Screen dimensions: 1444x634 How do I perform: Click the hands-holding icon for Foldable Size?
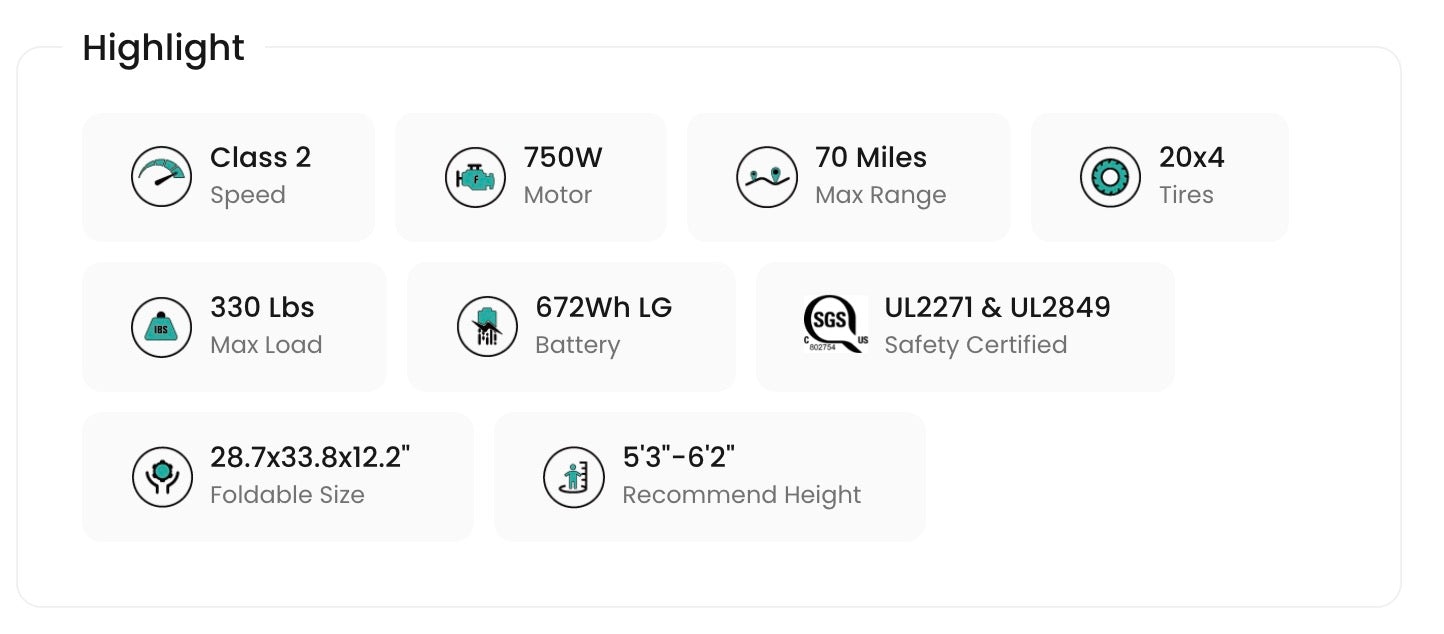click(161, 477)
